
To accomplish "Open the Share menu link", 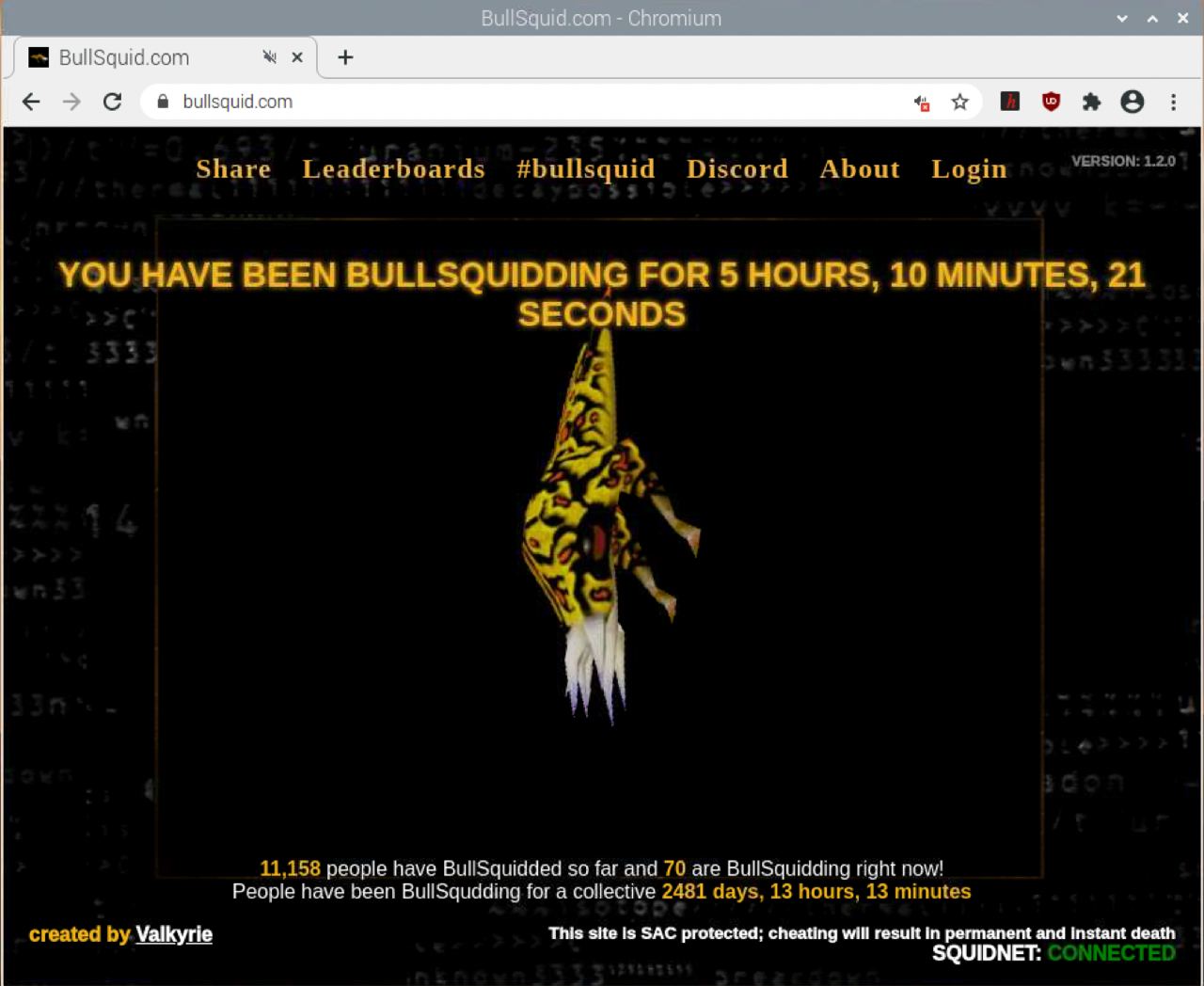I will pyautogui.click(x=233, y=169).
